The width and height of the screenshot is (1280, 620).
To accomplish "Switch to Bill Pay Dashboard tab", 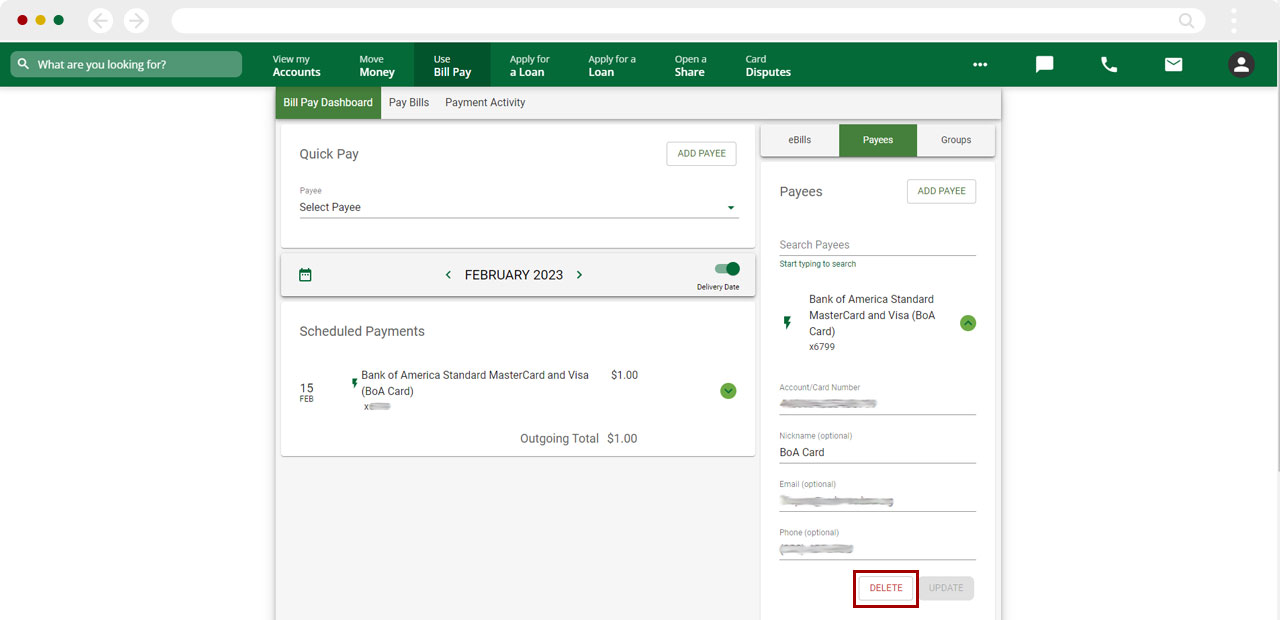I will pyautogui.click(x=328, y=102).
